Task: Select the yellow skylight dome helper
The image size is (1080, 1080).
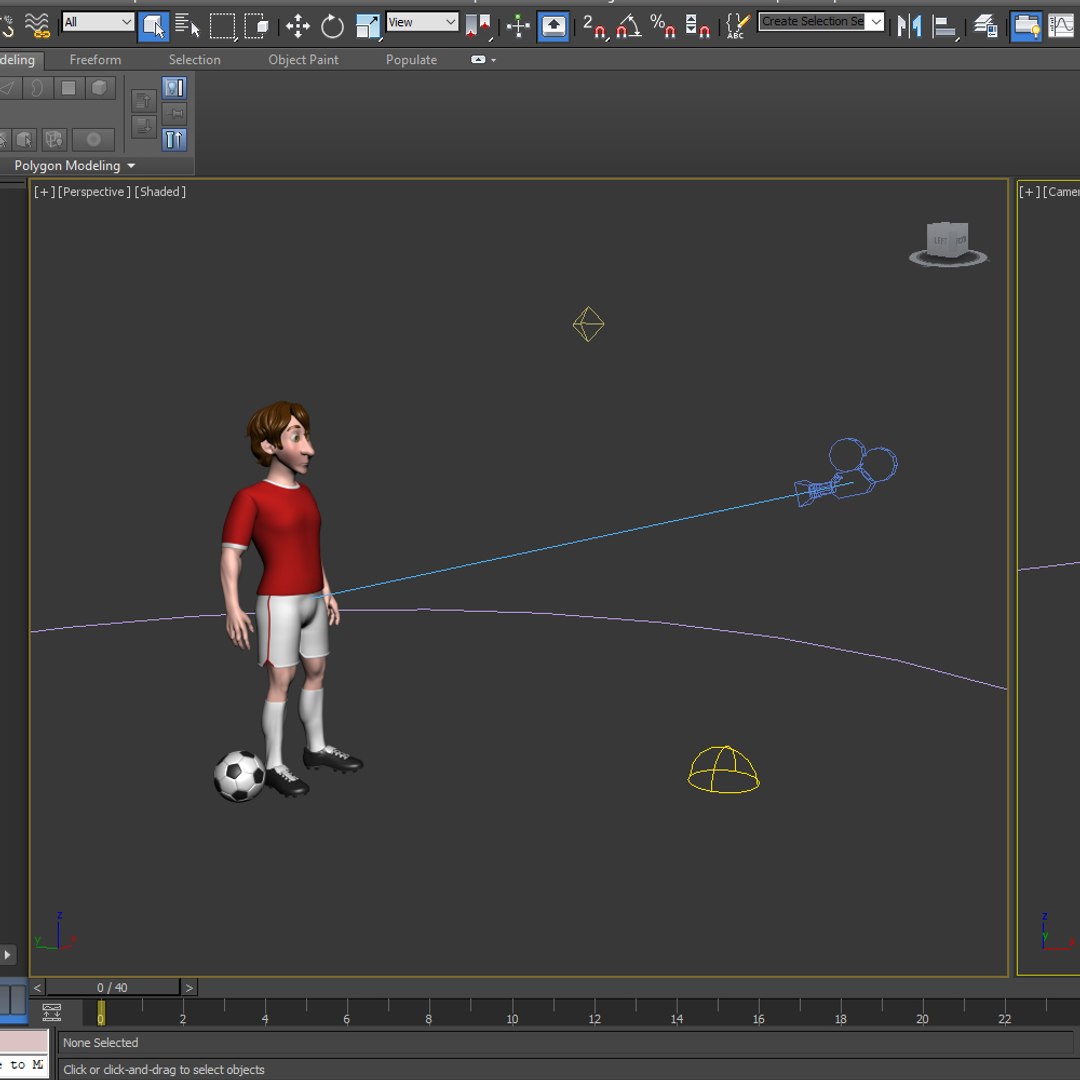Action: tap(723, 769)
